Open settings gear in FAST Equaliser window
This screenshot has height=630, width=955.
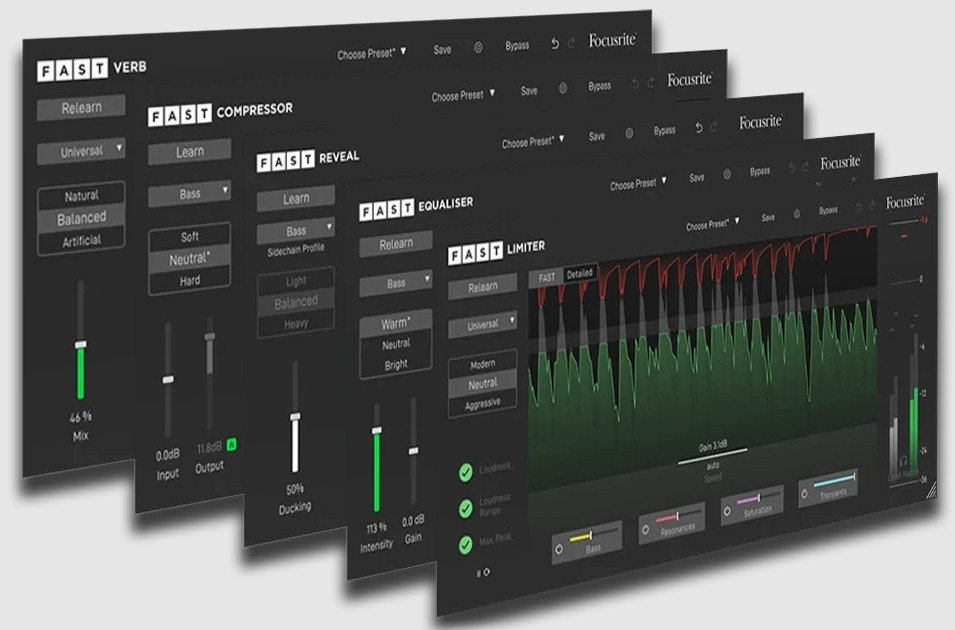tap(727, 174)
